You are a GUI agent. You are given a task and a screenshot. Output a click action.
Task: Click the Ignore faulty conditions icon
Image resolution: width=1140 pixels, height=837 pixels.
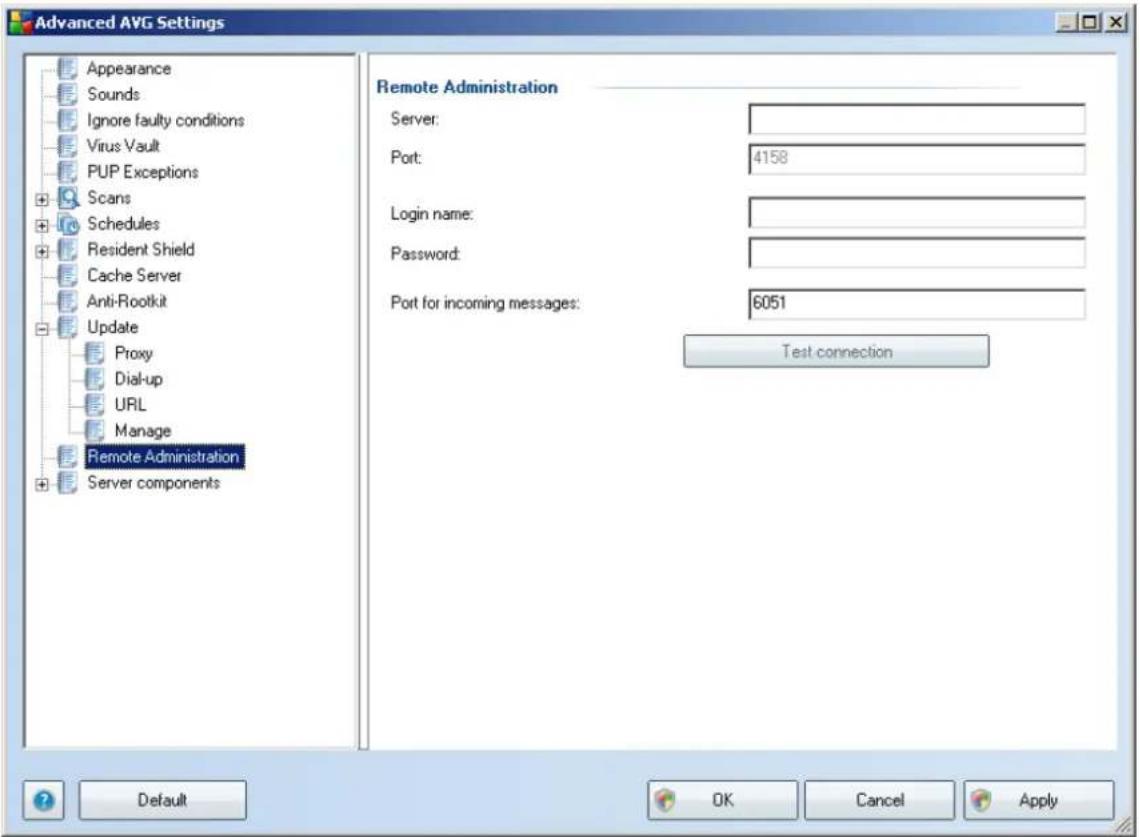(67, 121)
